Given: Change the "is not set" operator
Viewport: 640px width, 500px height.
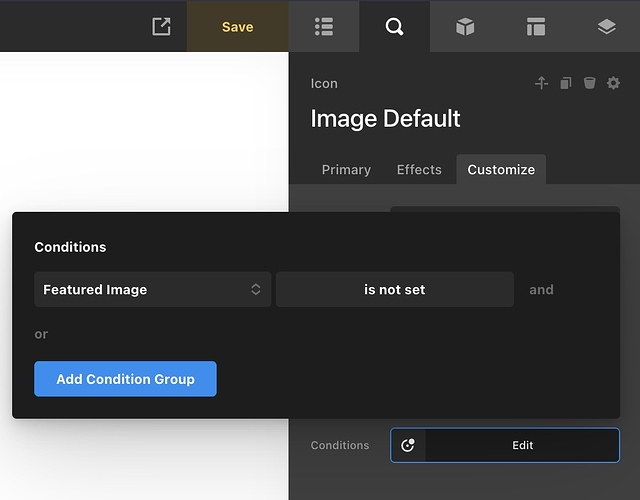Looking at the screenshot, I should click(394, 289).
